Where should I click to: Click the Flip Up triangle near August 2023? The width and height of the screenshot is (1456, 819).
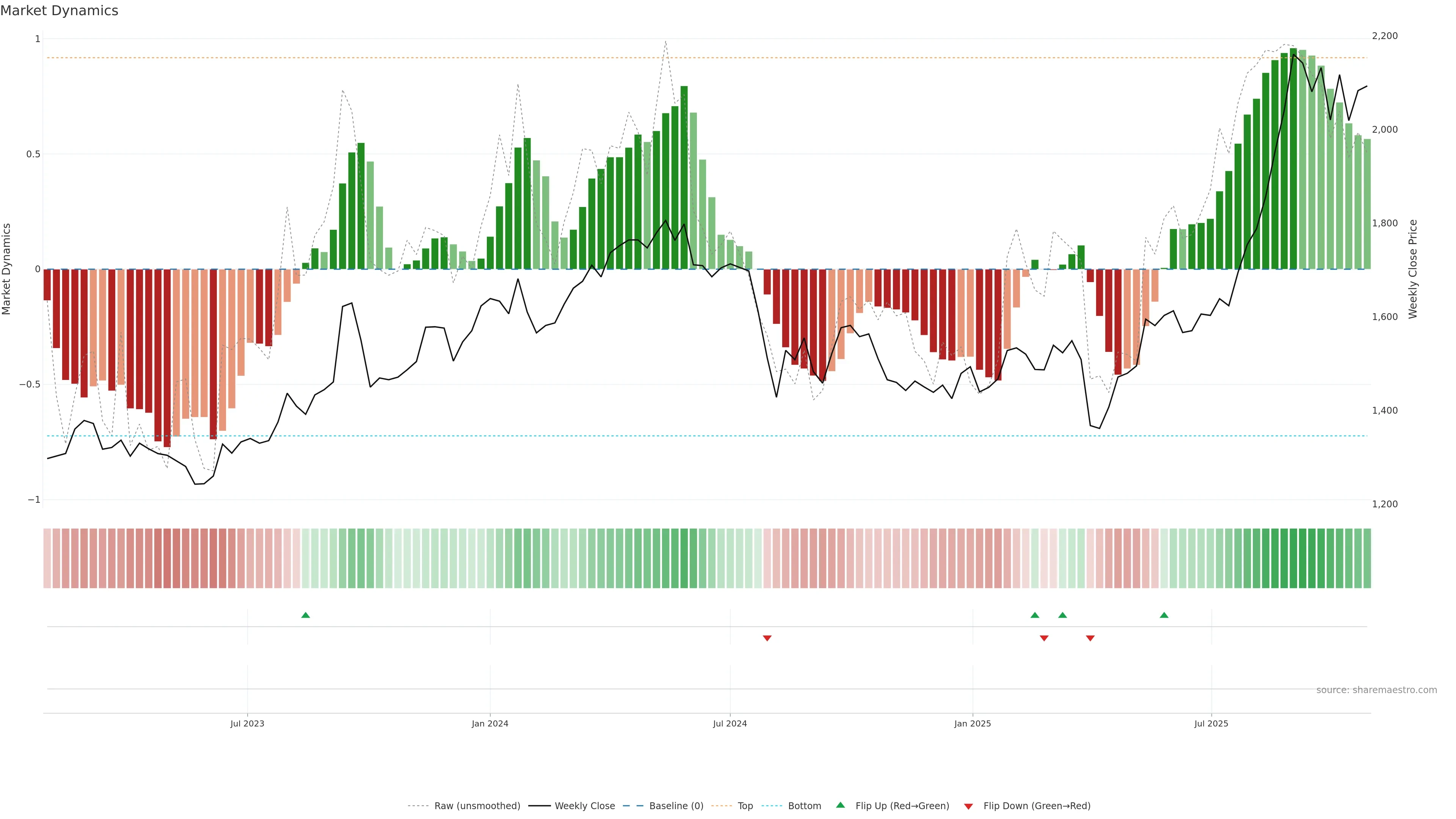305,615
